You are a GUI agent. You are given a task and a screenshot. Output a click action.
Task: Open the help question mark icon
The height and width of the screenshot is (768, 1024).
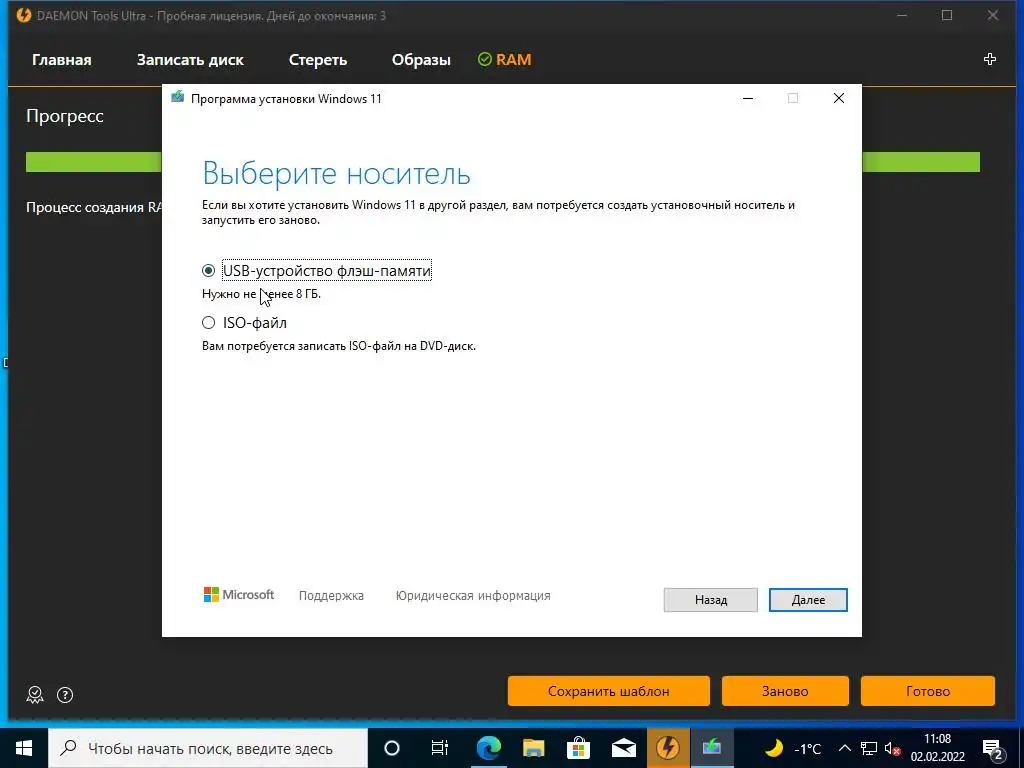[65, 695]
